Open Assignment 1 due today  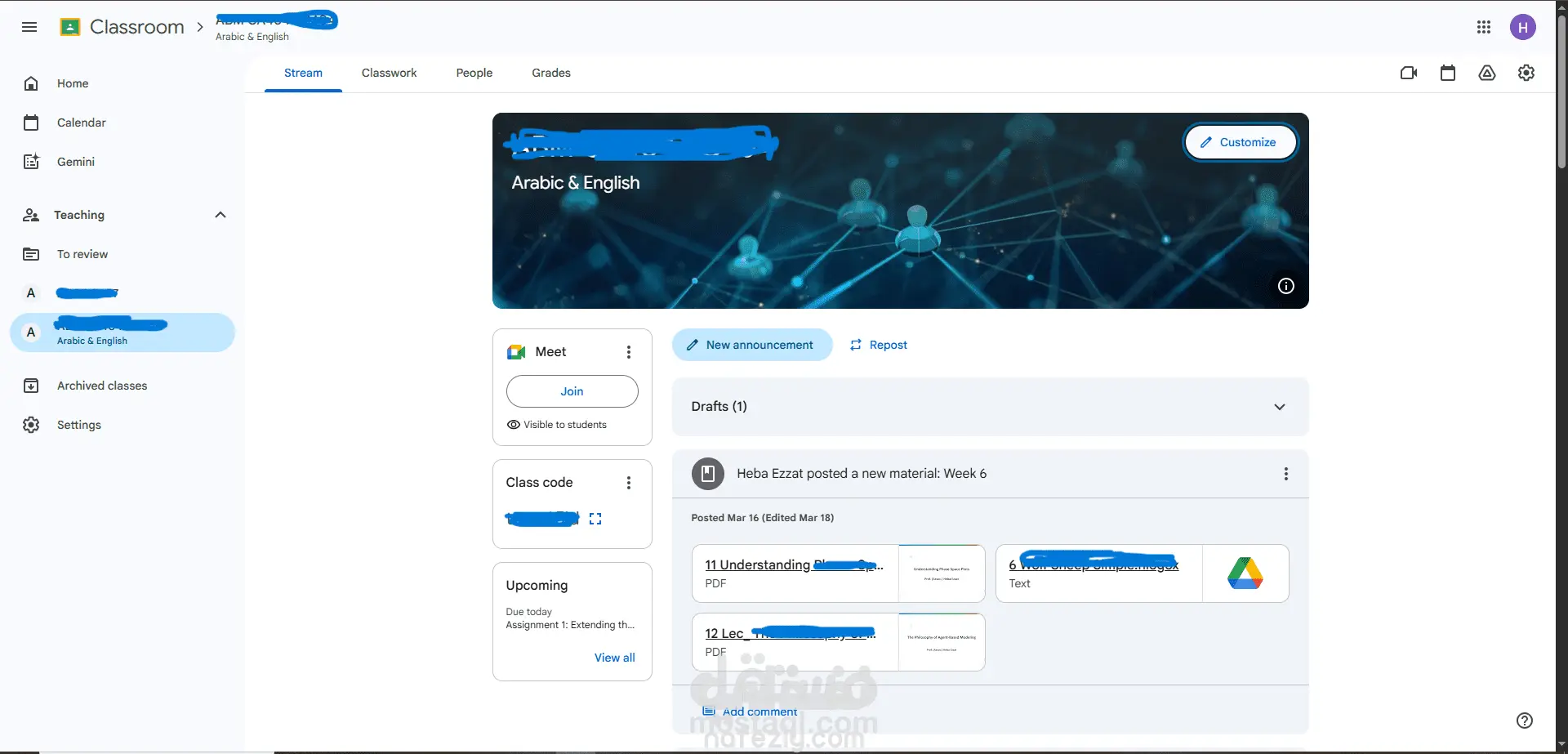[x=570, y=625]
